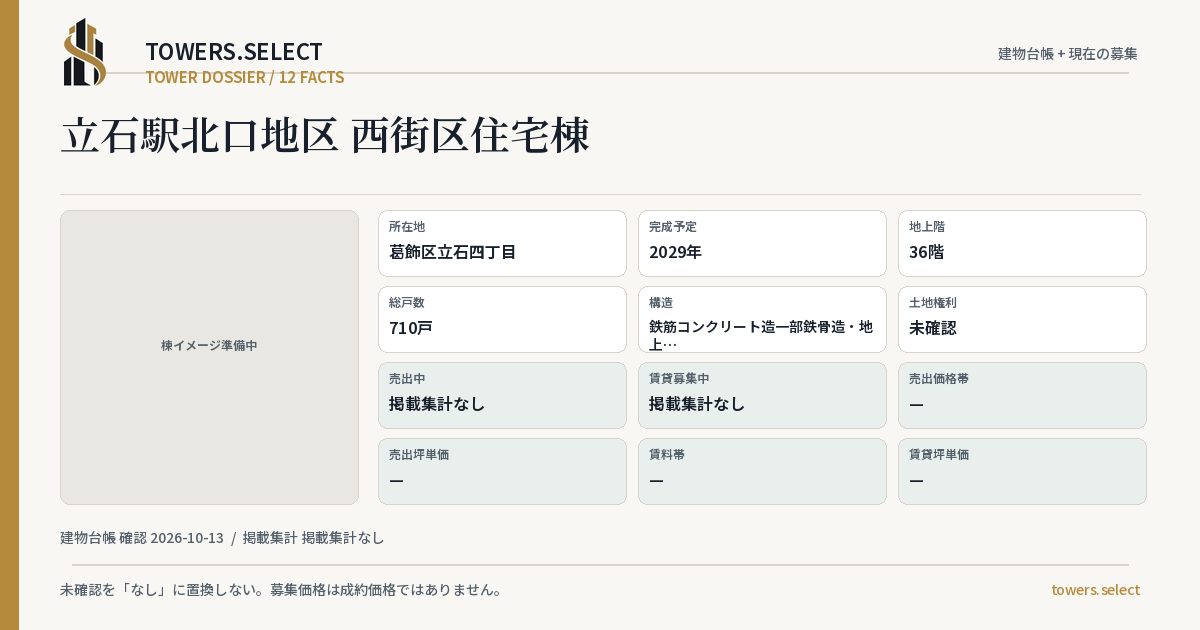Viewport: 1200px width, 630px height.
Task: Select the 売出中 card showing 掲載集計なし
Action: tap(502, 395)
